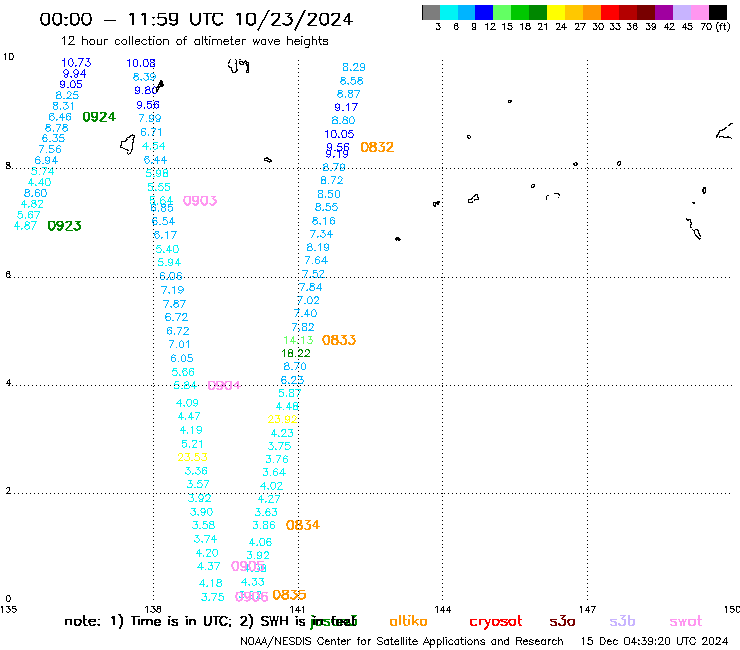
Task: Click wave height value 10.05
Action: click(x=339, y=134)
